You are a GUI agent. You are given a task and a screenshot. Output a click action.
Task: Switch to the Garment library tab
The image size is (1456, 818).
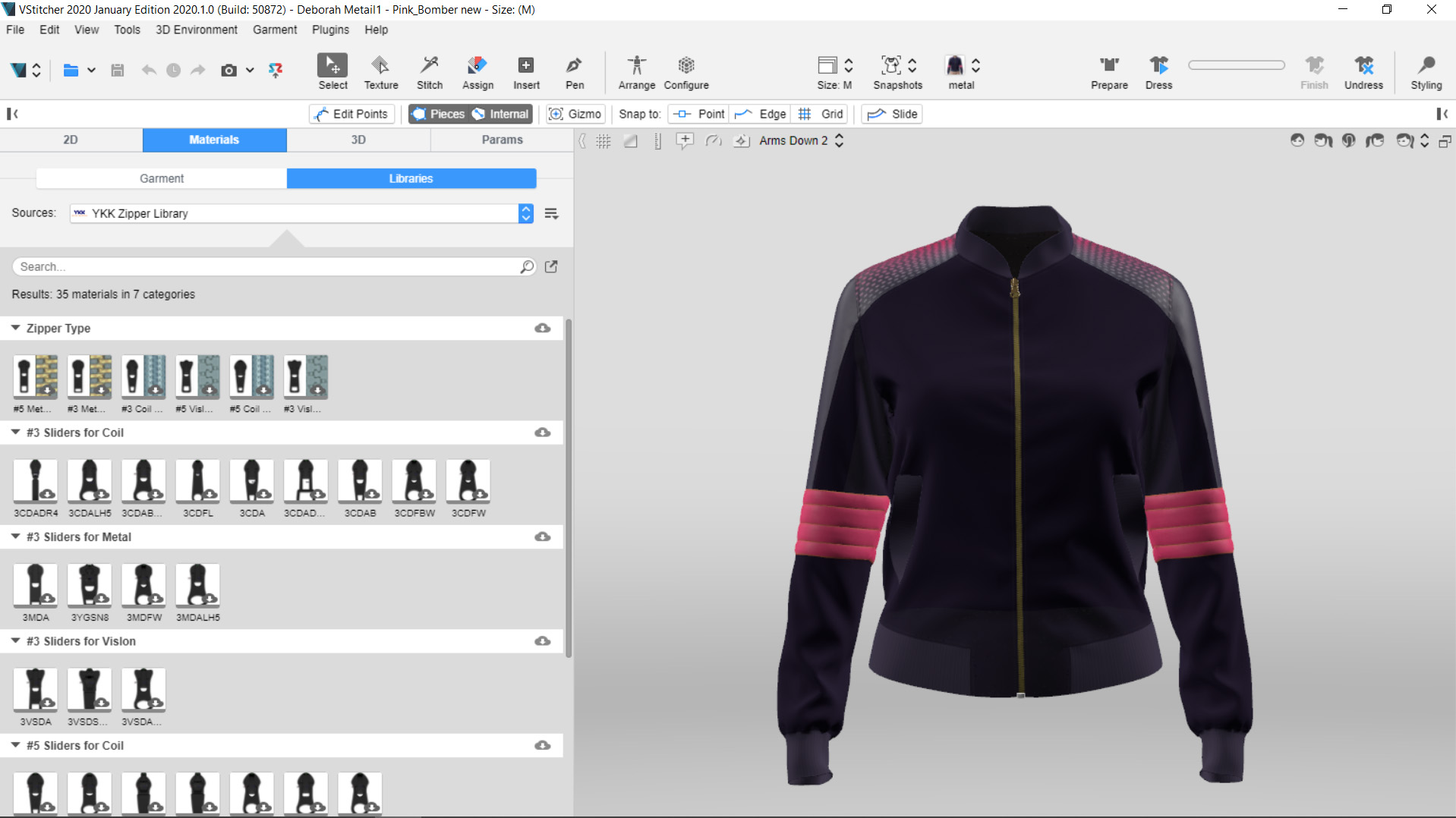(x=161, y=178)
